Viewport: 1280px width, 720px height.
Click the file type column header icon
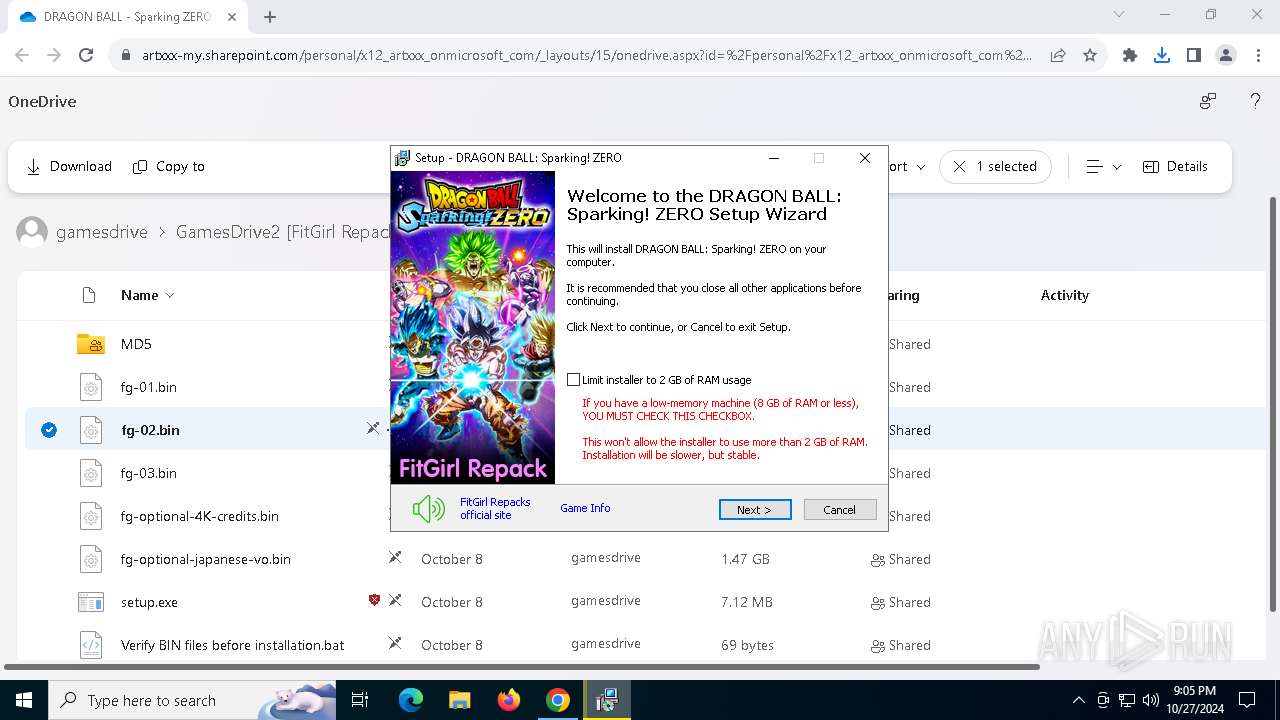(89, 295)
